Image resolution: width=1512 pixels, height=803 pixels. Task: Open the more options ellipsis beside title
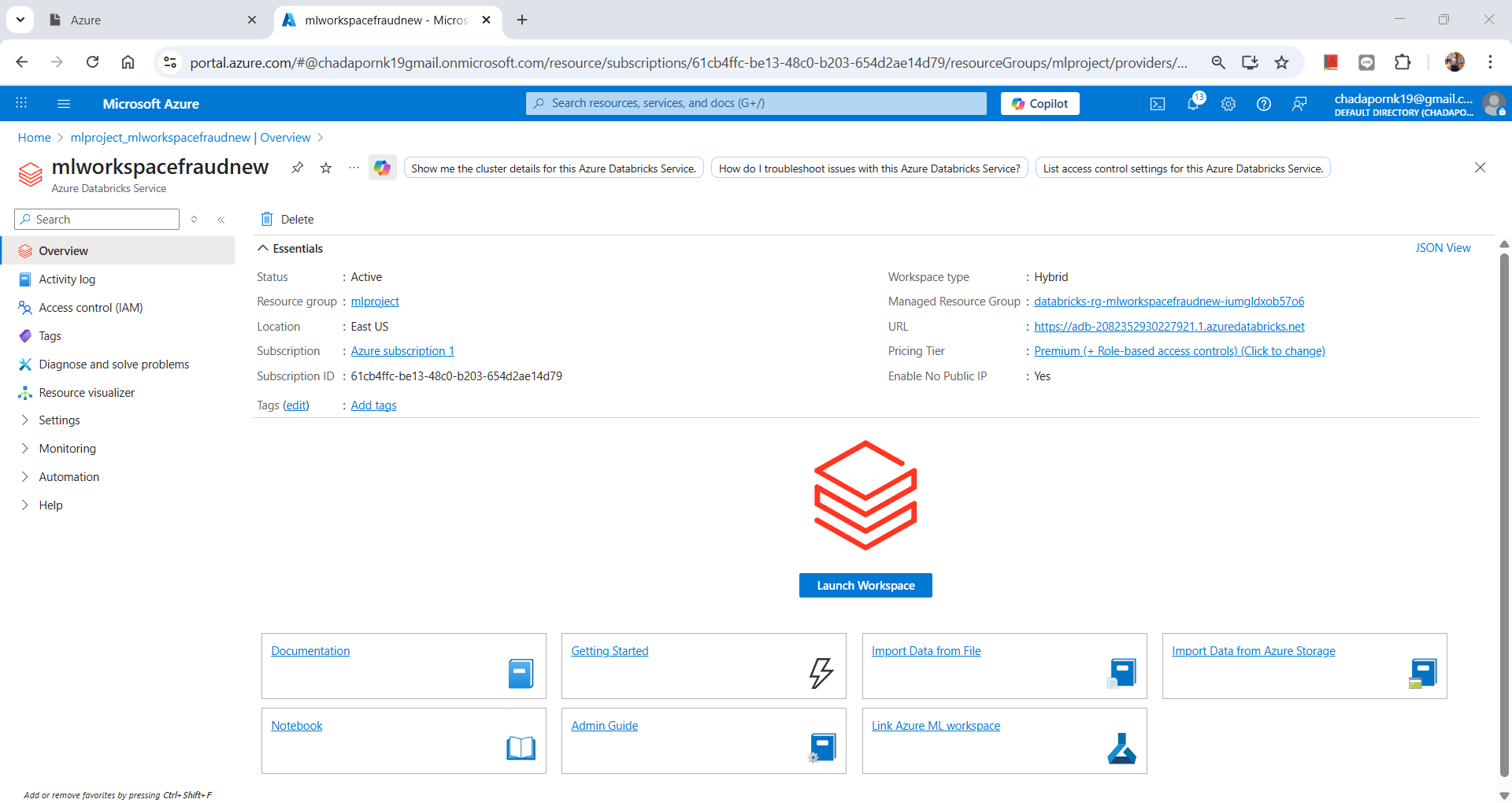[354, 168]
